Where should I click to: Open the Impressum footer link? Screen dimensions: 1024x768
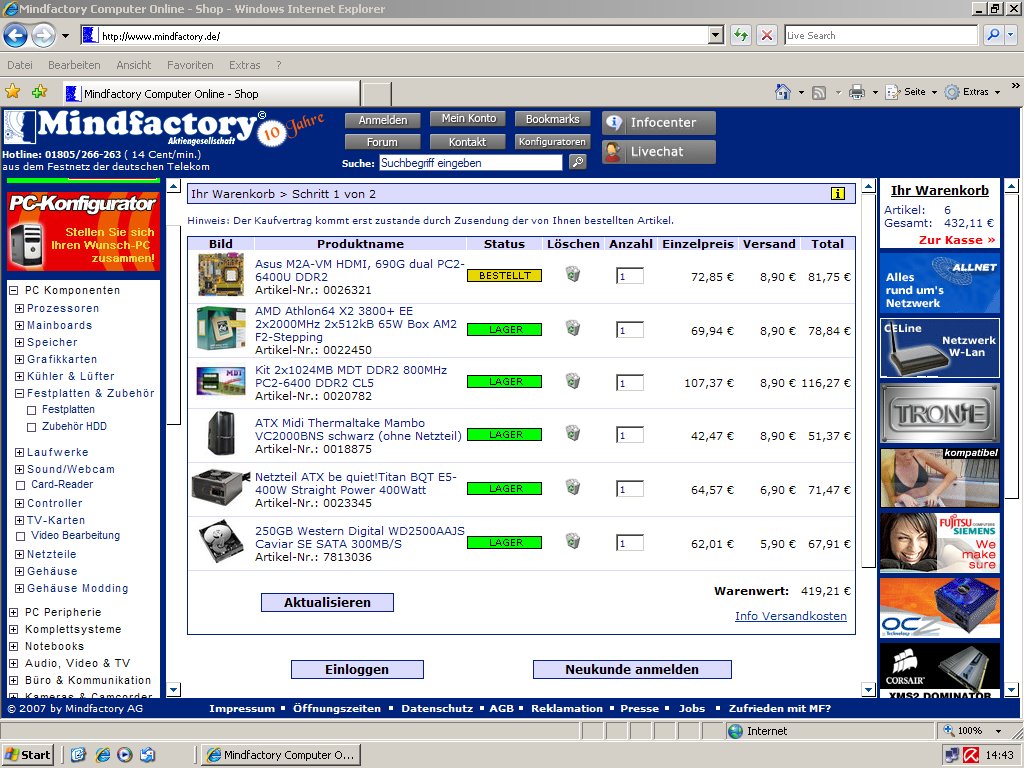(242, 709)
